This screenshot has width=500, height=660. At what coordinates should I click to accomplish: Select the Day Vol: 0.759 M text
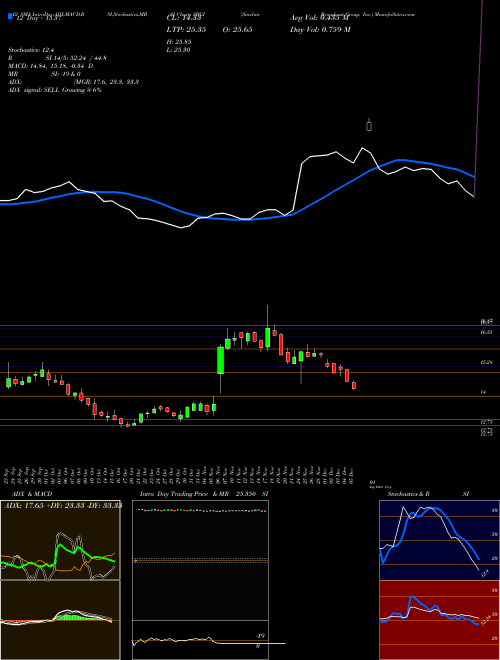pos(320,29)
